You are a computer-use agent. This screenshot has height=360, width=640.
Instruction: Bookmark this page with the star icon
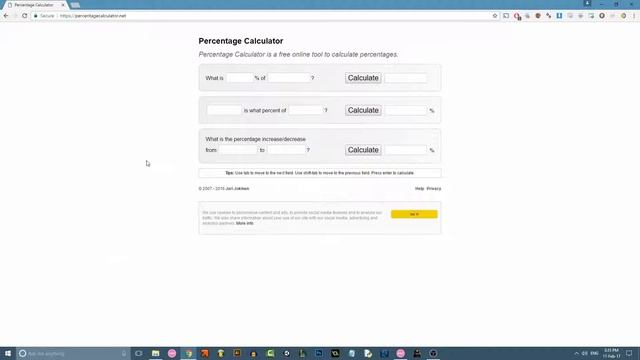[495, 16]
